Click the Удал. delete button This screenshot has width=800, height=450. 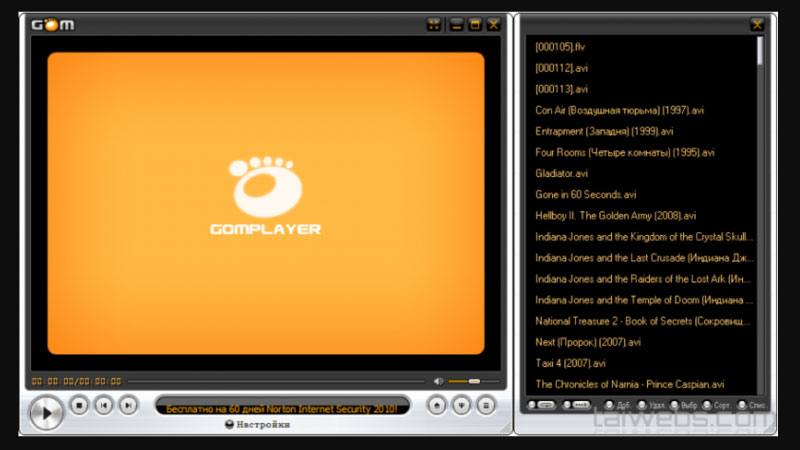pyautogui.click(x=650, y=405)
